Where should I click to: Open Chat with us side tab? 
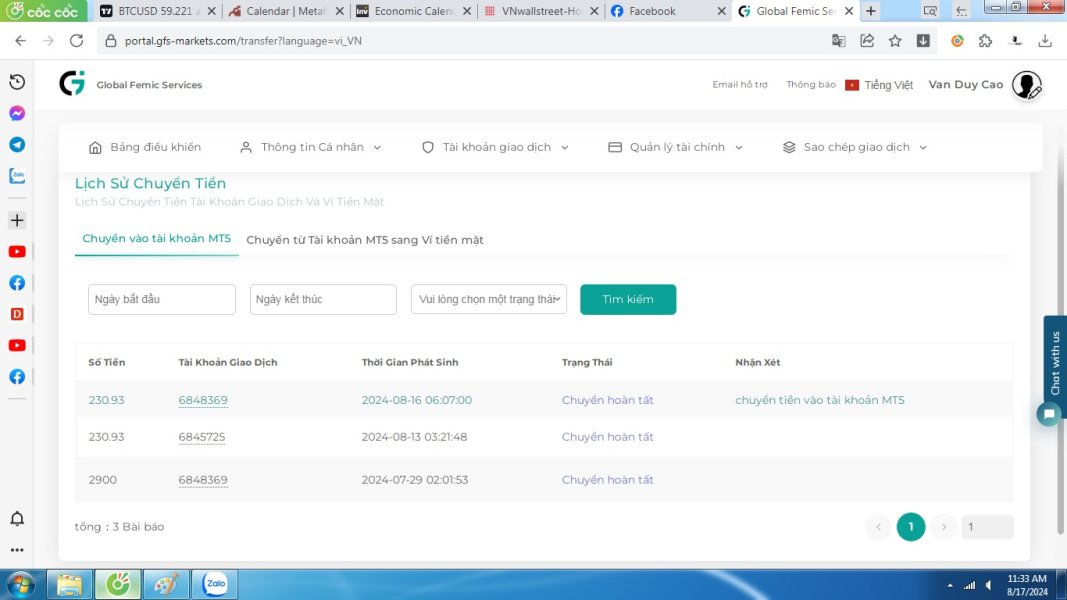[x=1055, y=363]
